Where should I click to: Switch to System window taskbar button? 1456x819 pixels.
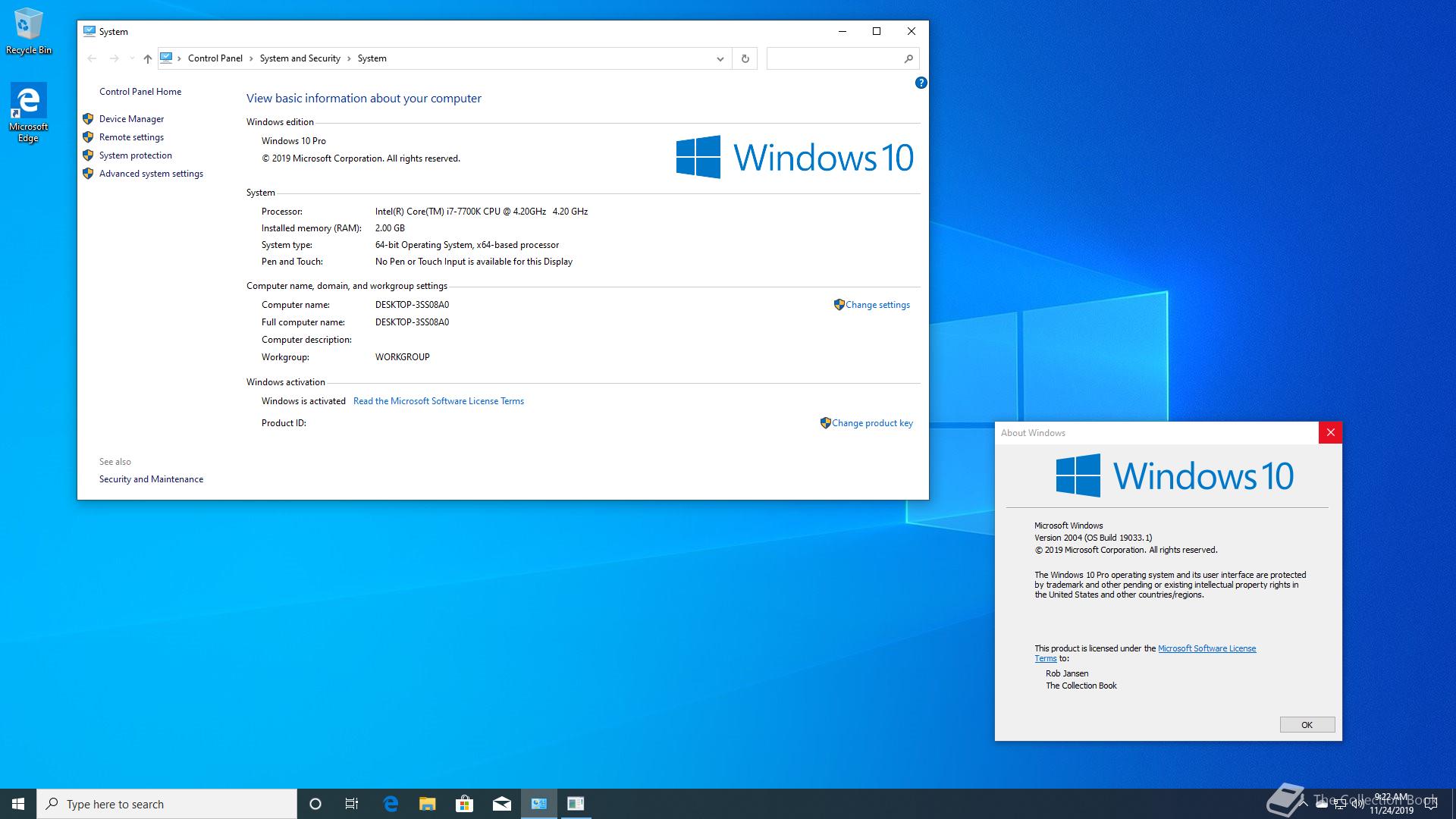pyautogui.click(x=538, y=804)
